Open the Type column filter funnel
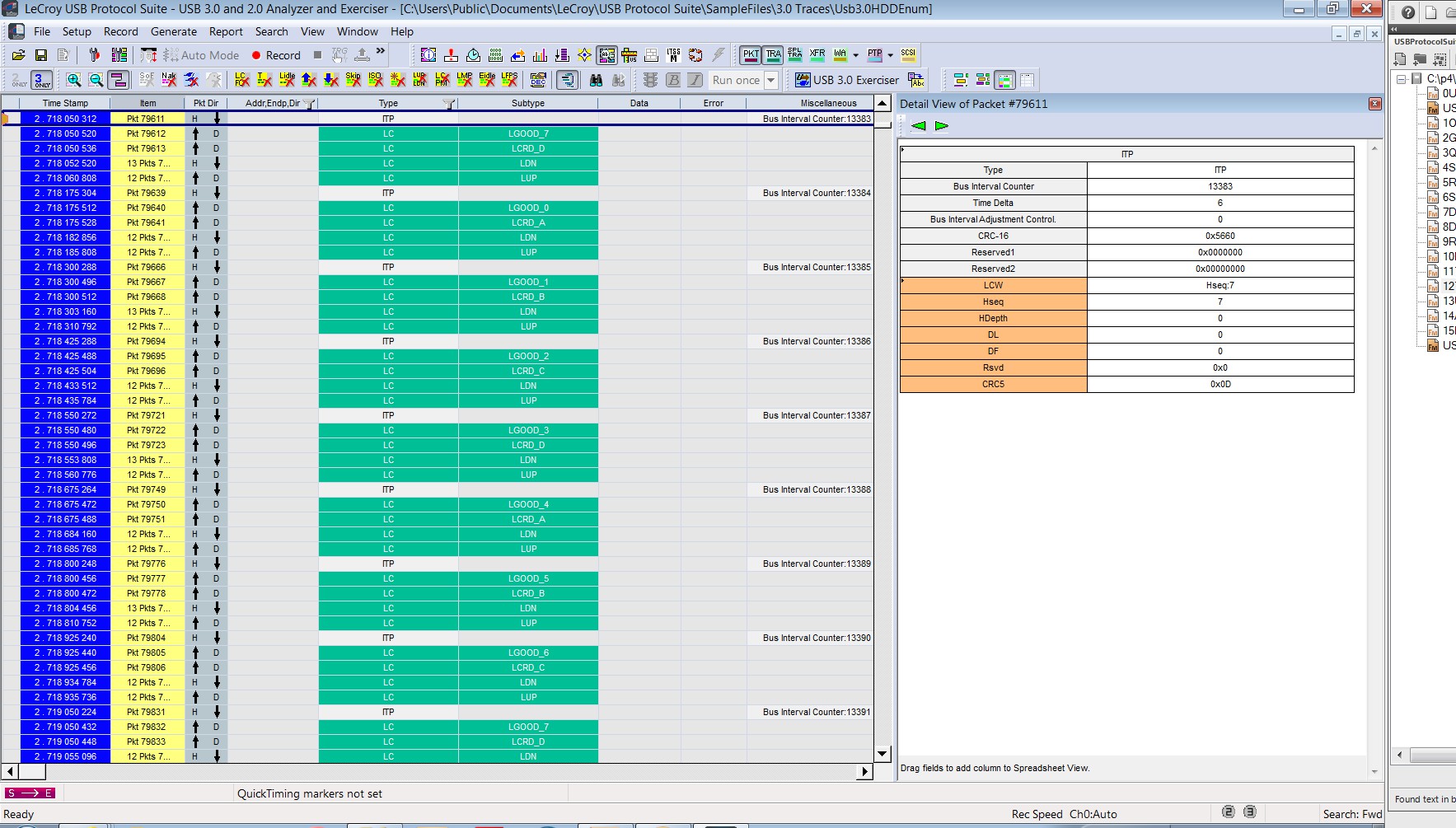Screen dimensions: 1456x828 pos(448,104)
